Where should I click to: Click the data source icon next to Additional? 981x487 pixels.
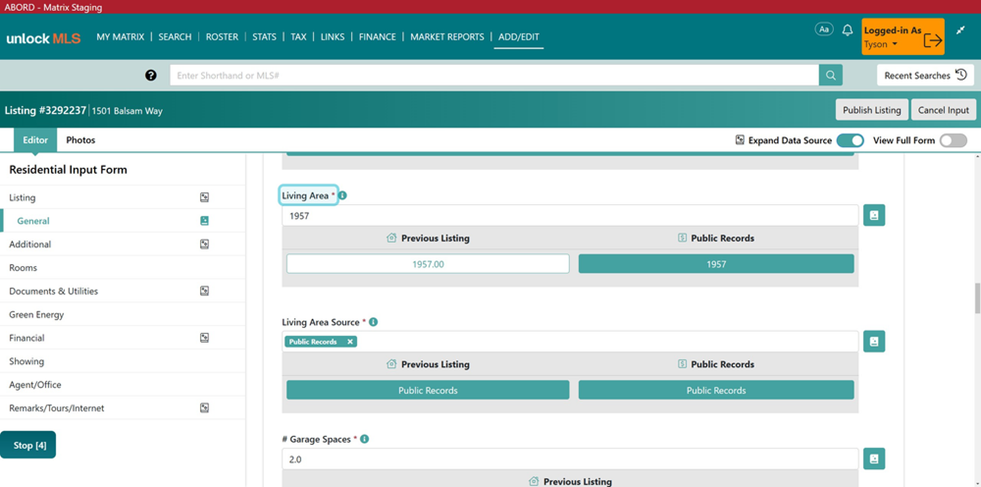(x=204, y=244)
